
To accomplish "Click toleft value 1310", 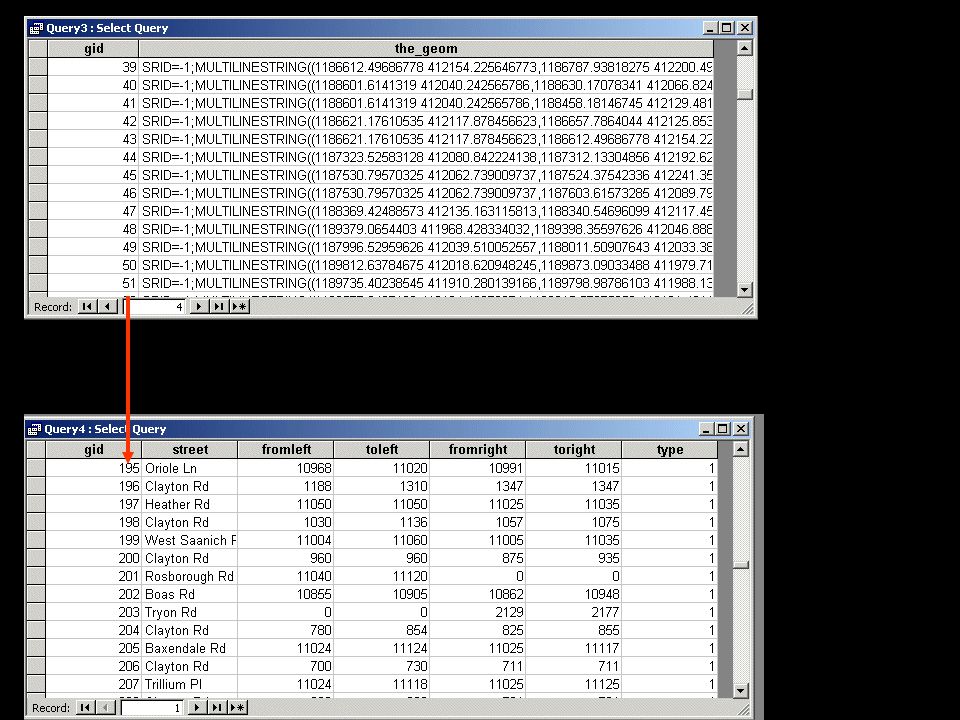I will [x=382, y=486].
